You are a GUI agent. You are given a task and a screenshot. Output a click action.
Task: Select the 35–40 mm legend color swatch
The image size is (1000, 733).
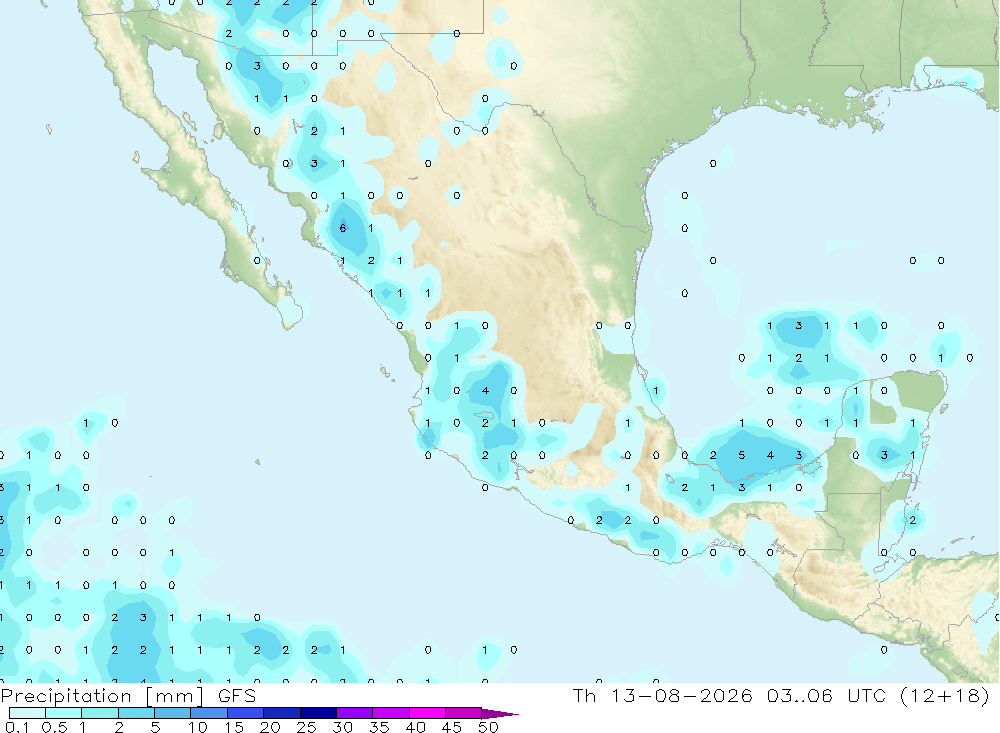click(x=391, y=713)
